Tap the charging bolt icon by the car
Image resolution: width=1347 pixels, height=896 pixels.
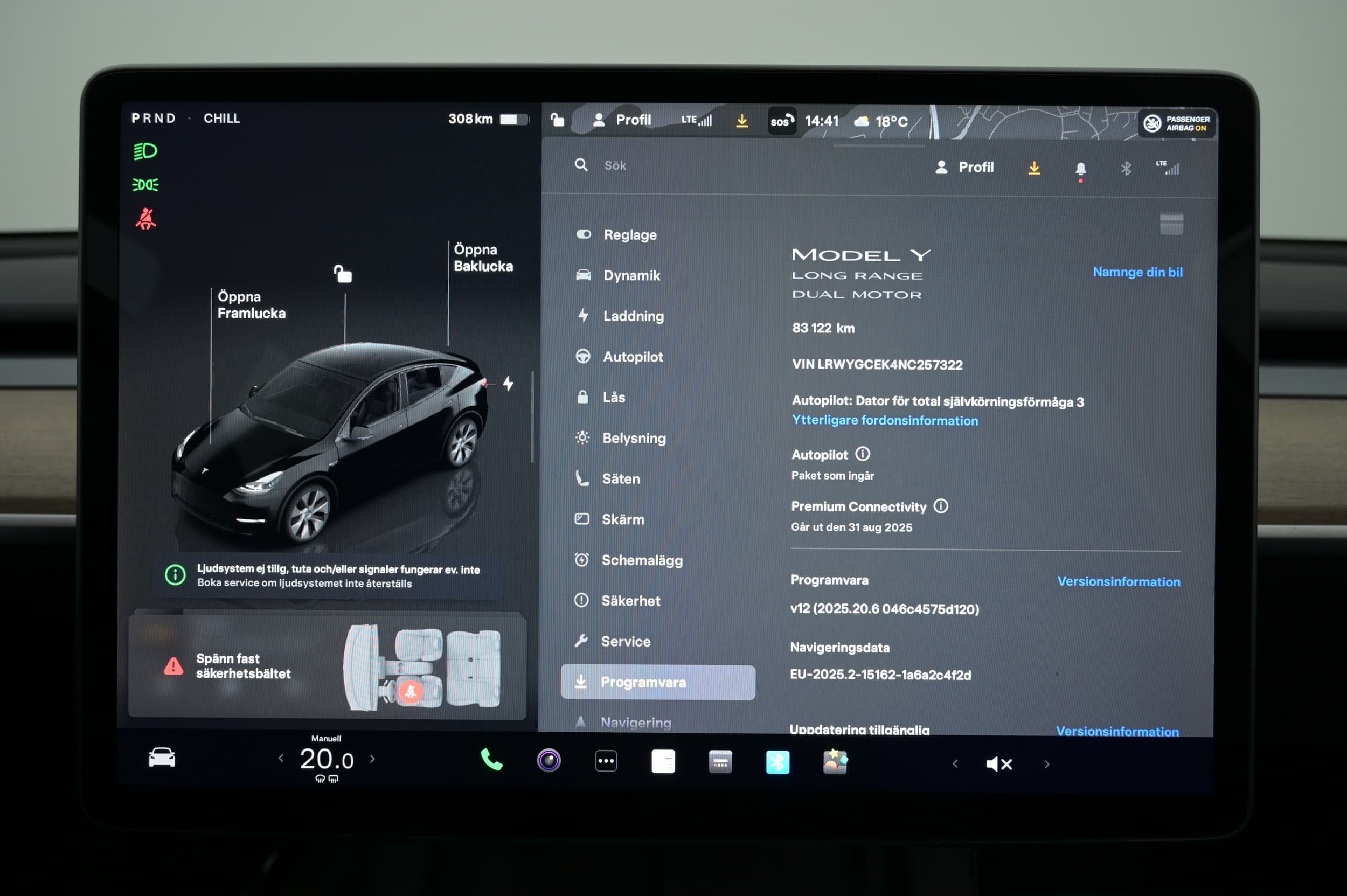click(508, 384)
